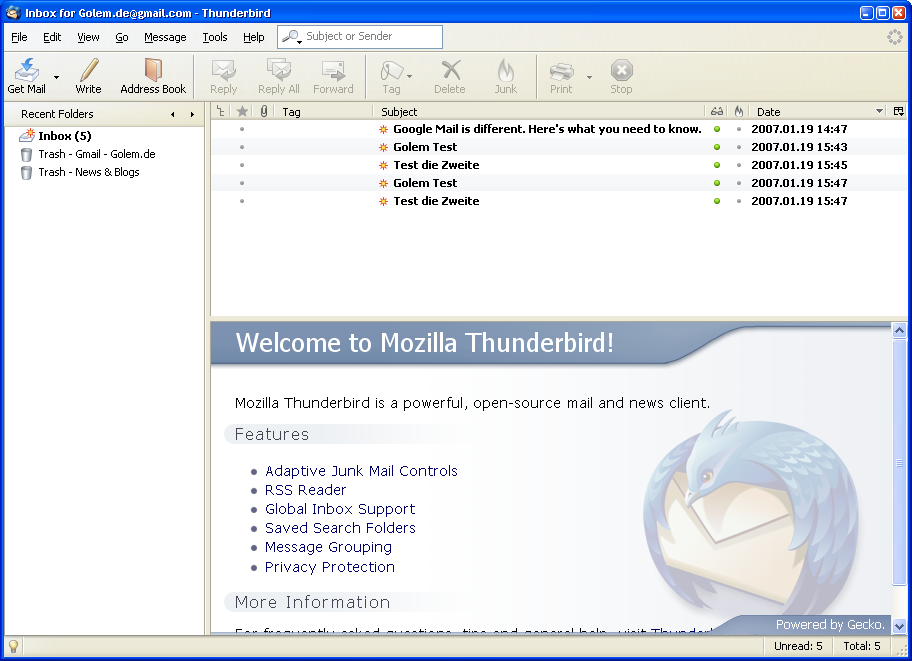Toggle read status of Golem Test 15:47

click(x=717, y=183)
